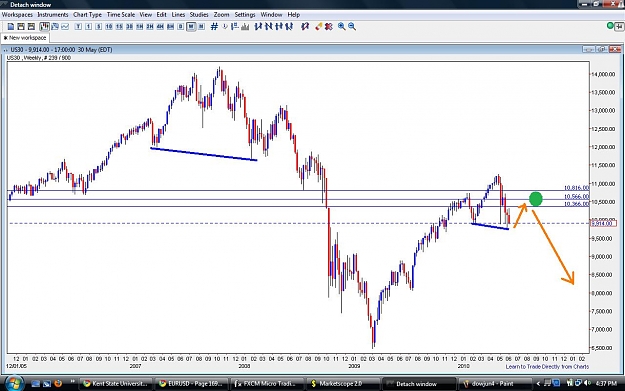Click the first blue indicator bars icon

pyautogui.click(x=258, y=27)
